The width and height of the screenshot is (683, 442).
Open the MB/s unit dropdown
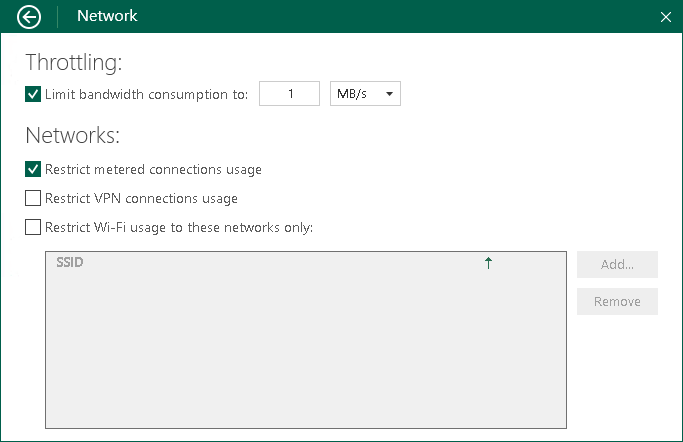365,94
